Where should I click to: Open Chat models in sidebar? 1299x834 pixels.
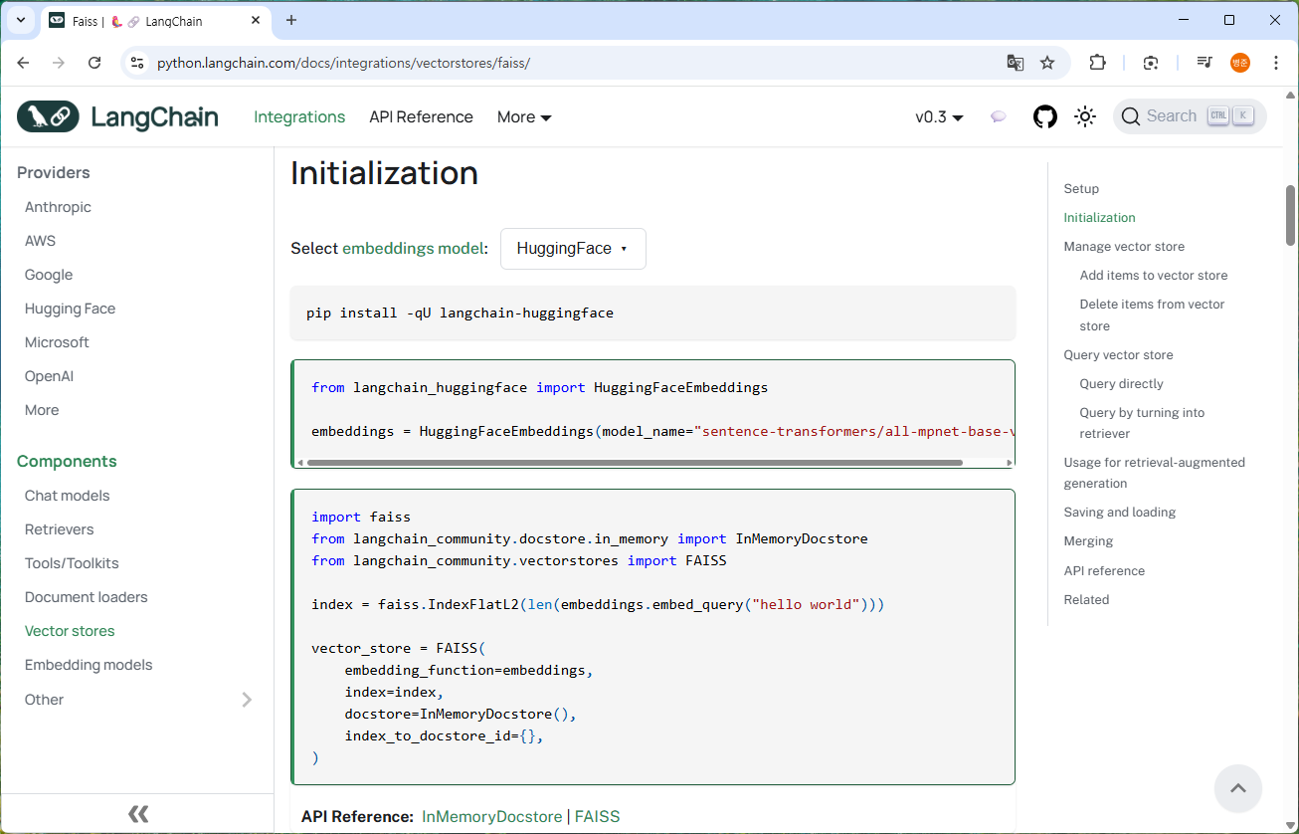tap(67, 495)
